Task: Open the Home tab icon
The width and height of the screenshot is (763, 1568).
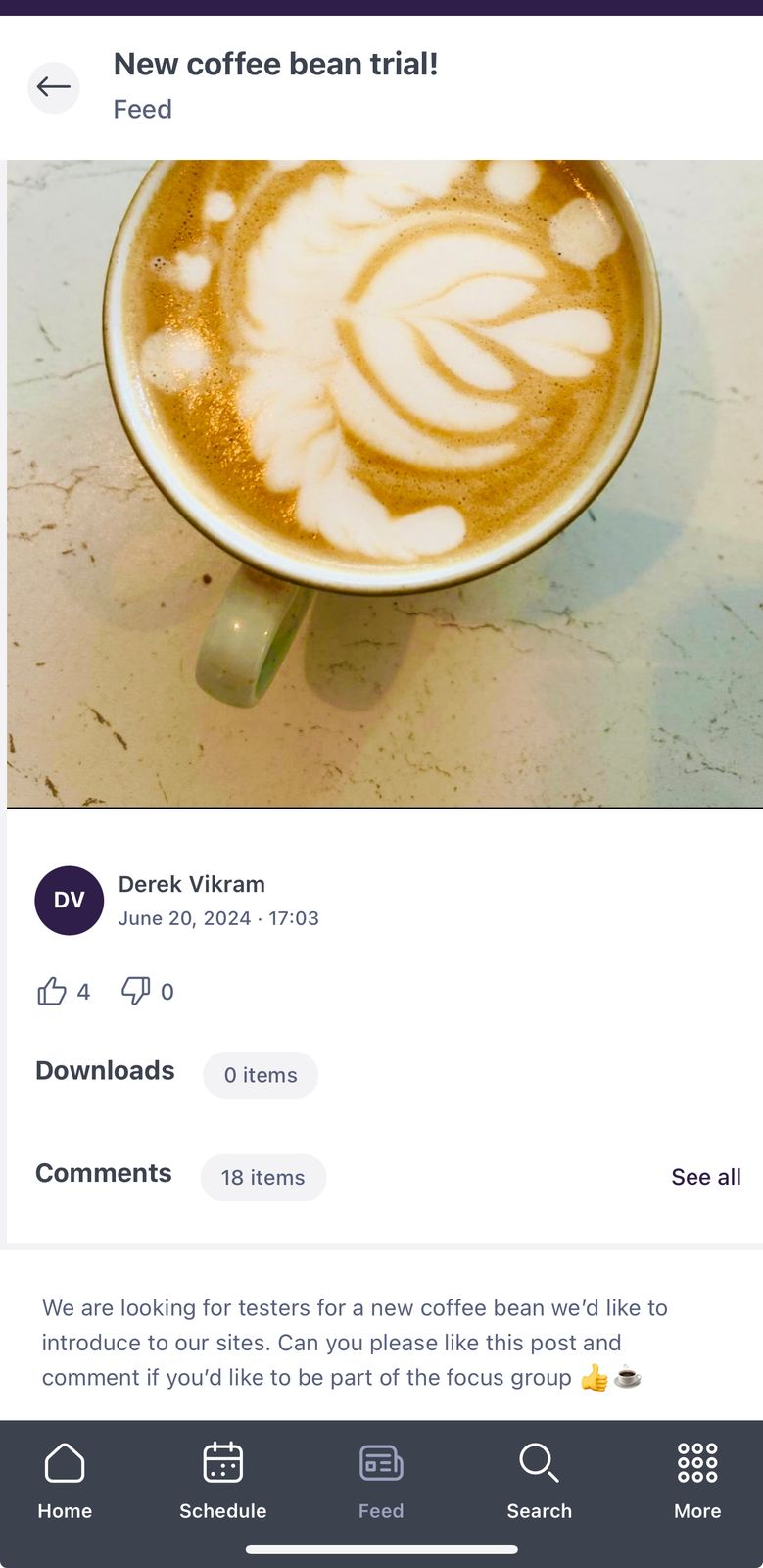Action: pyautogui.click(x=65, y=1463)
